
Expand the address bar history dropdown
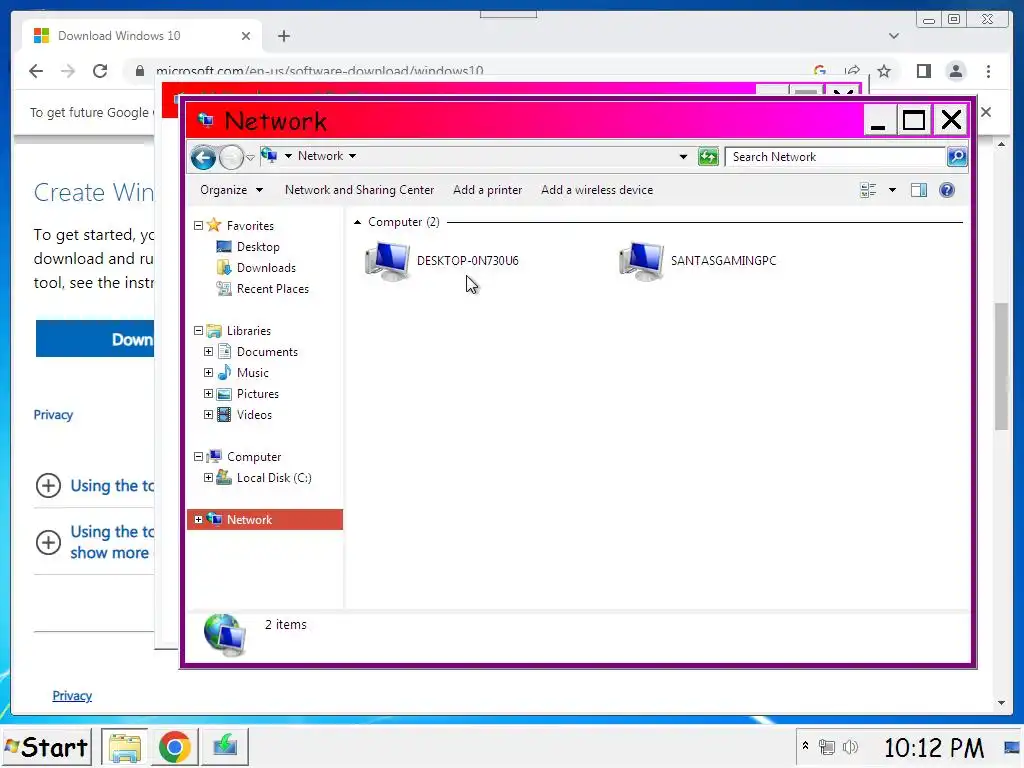click(x=683, y=157)
